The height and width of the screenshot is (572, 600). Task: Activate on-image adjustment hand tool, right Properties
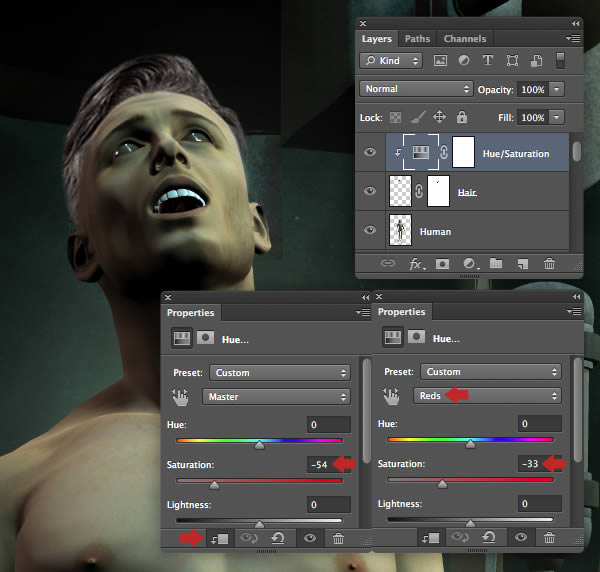[x=391, y=396]
